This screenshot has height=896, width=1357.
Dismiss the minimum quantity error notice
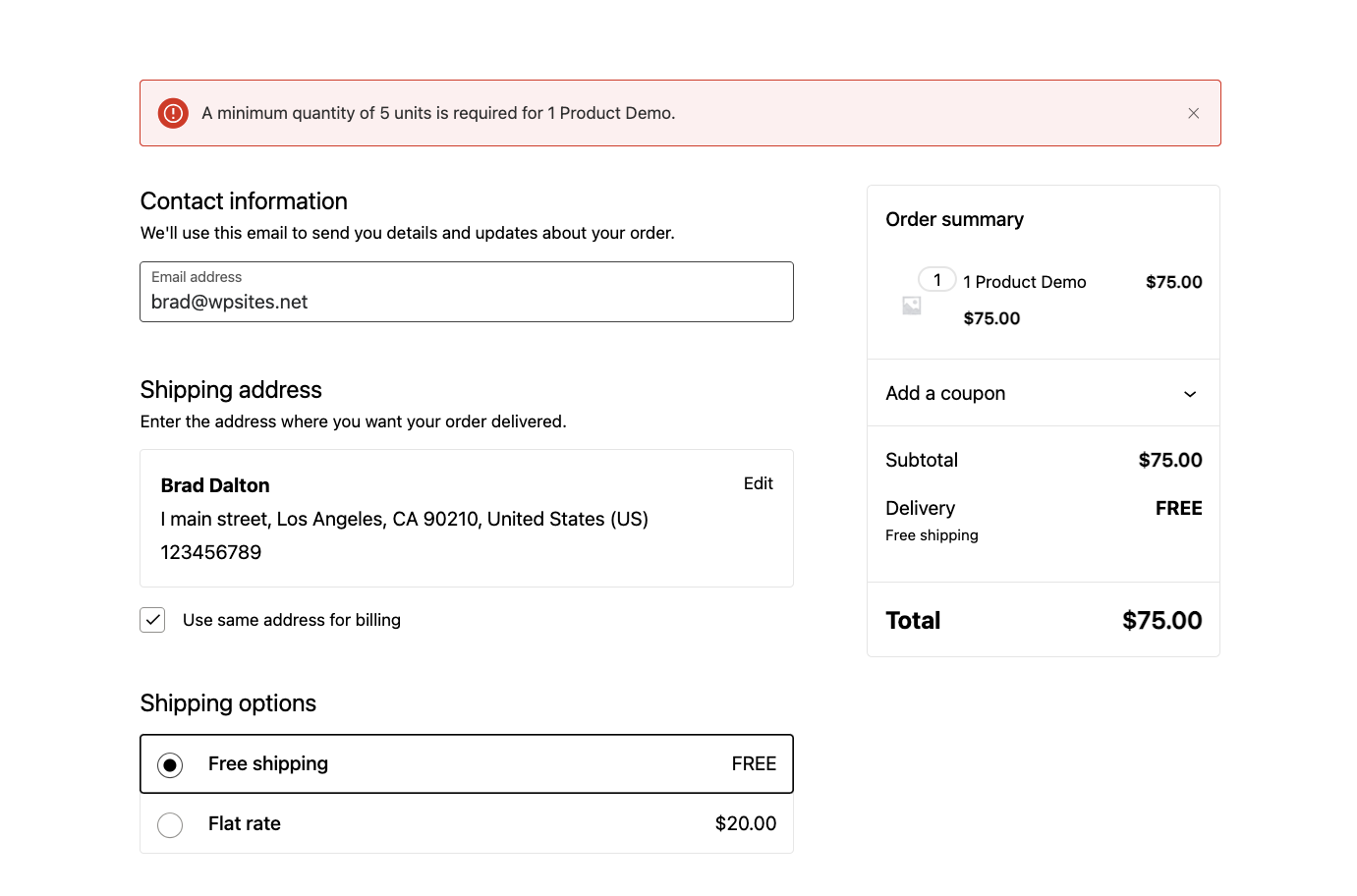tap(1193, 113)
